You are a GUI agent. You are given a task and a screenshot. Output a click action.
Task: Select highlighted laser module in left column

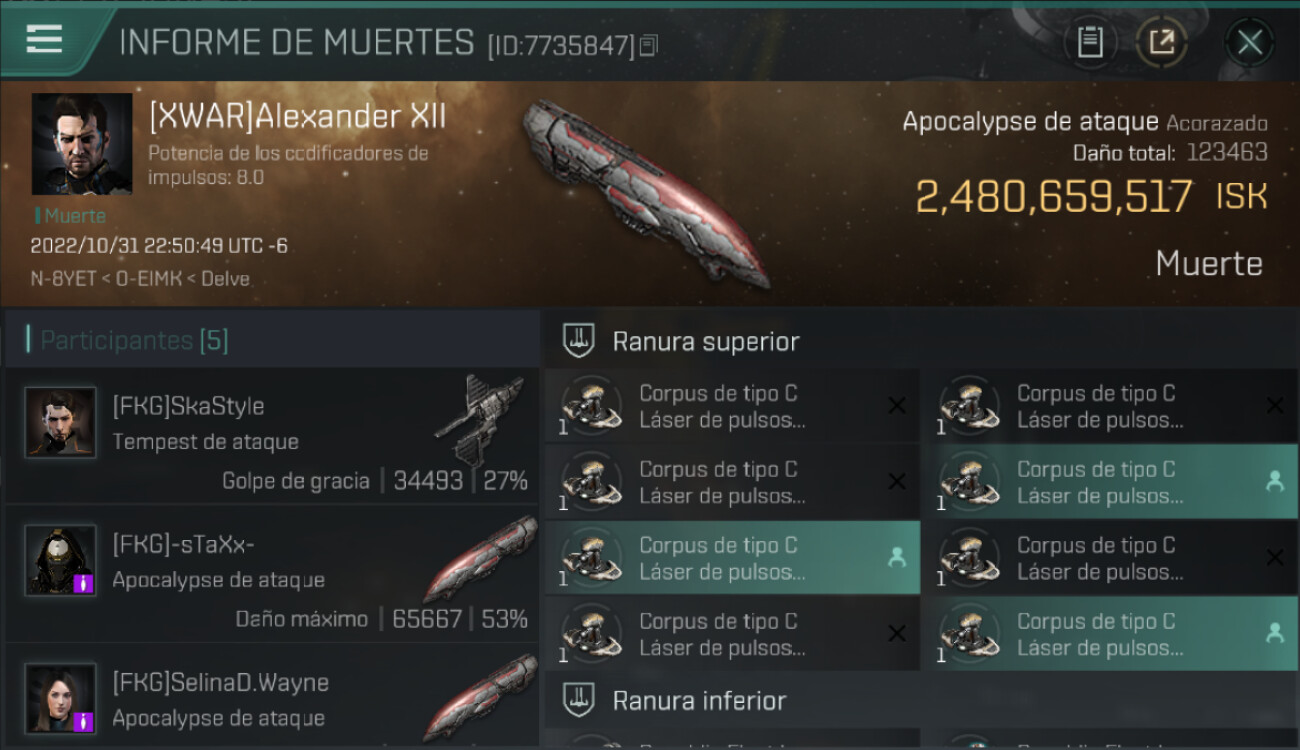pos(732,558)
